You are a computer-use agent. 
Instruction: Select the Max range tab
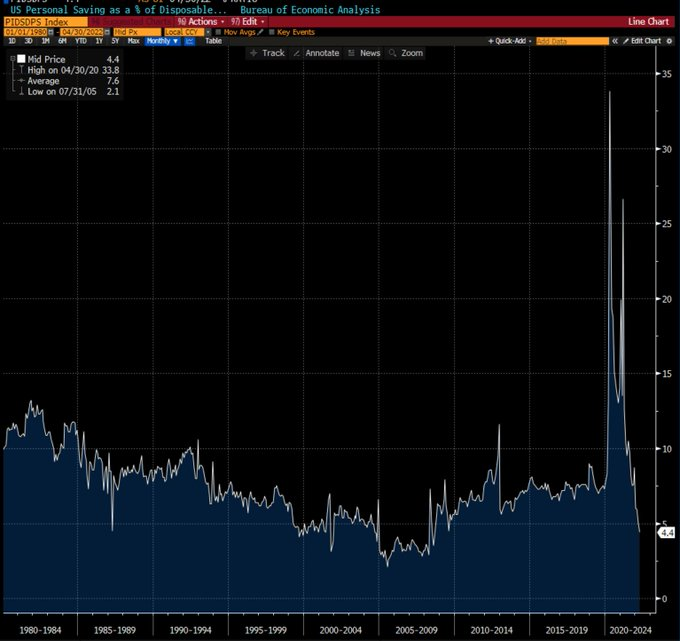(x=134, y=41)
